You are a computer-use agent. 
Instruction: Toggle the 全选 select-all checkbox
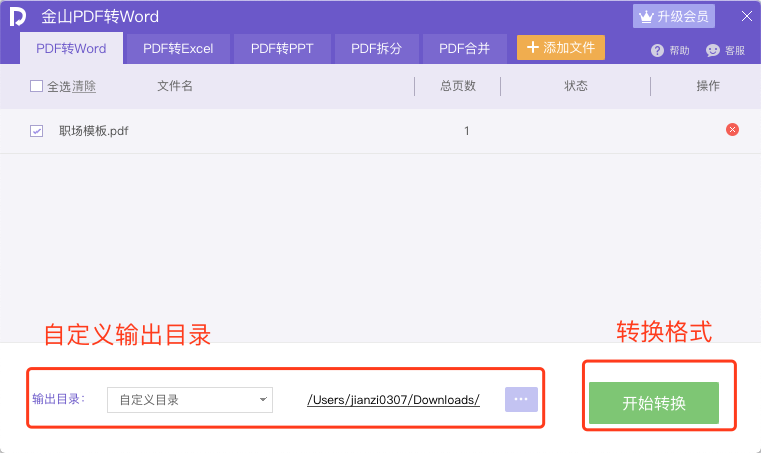click(x=36, y=86)
